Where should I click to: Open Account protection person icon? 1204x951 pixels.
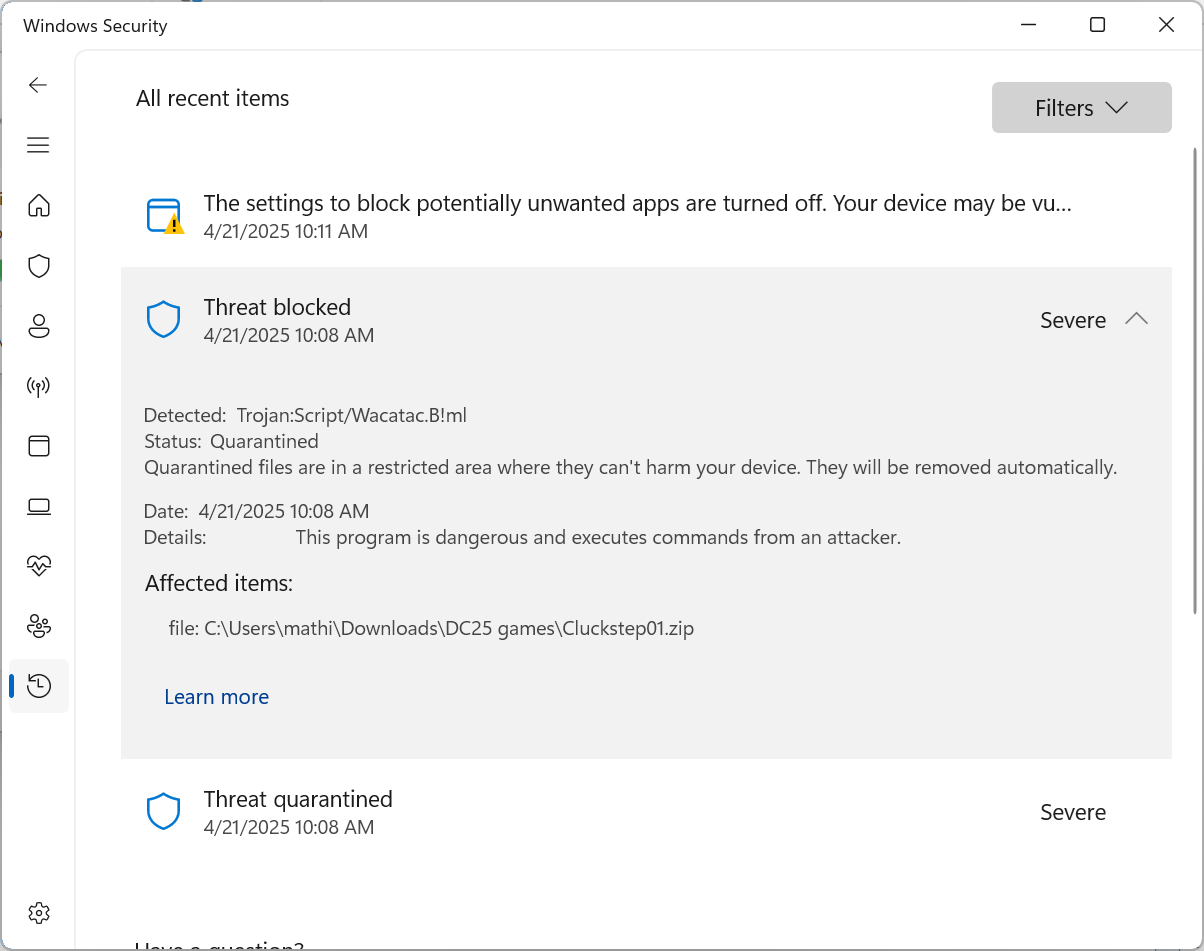[x=39, y=326]
